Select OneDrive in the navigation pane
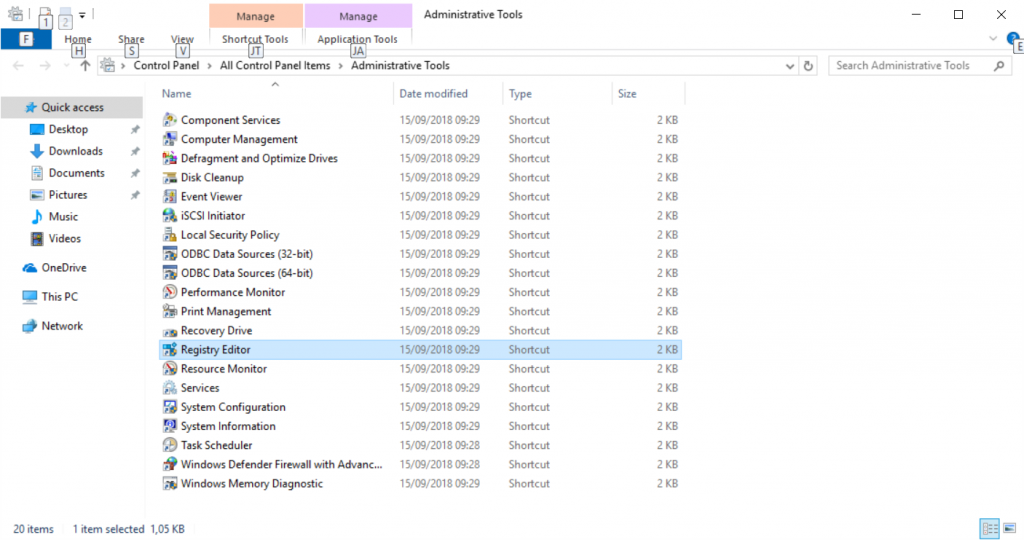 tap(64, 268)
